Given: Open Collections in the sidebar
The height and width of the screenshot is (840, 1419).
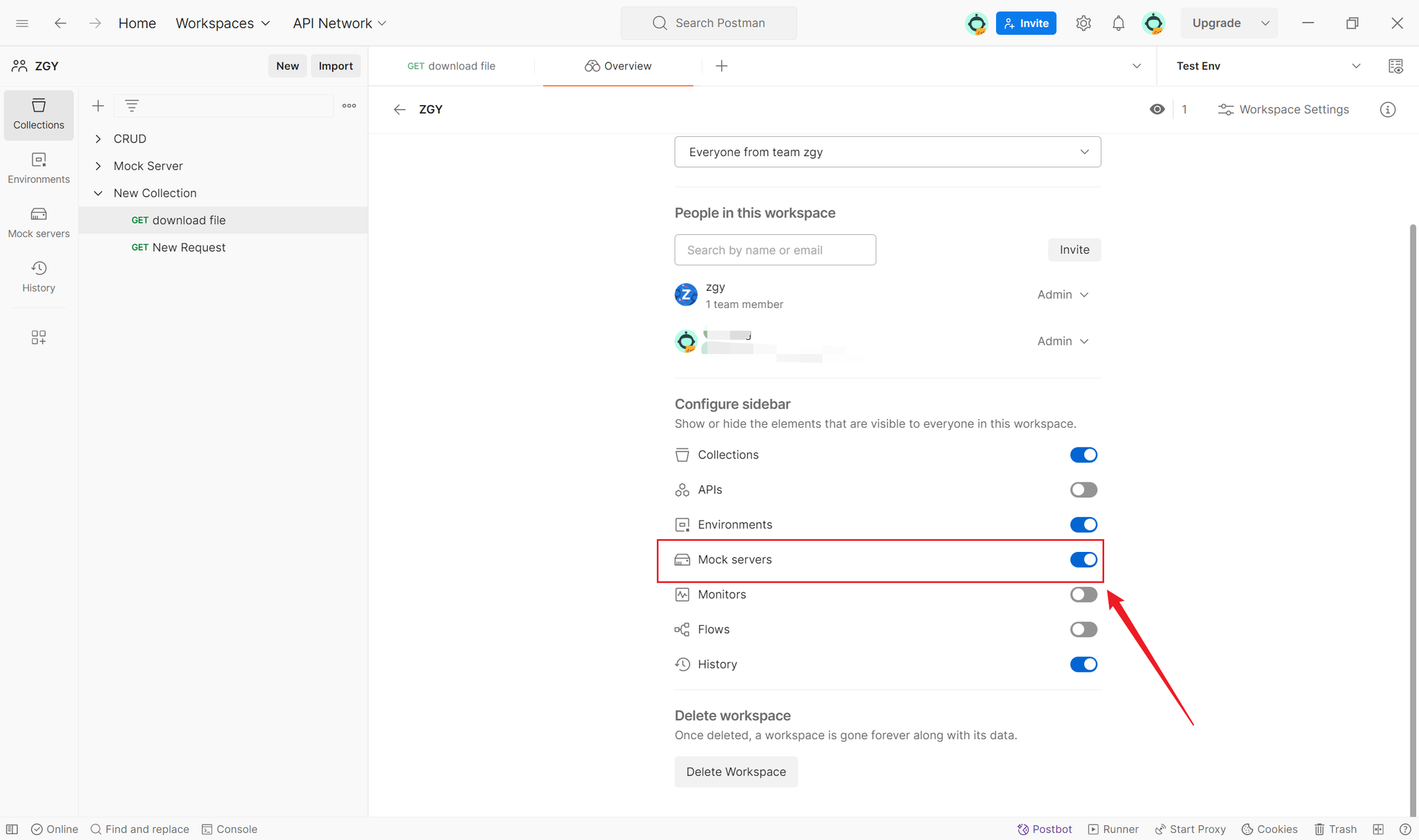Looking at the screenshot, I should [39, 114].
